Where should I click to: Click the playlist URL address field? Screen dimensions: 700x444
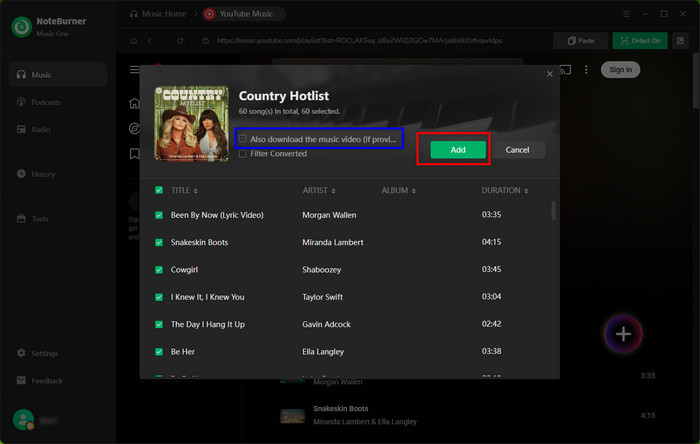click(x=359, y=41)
